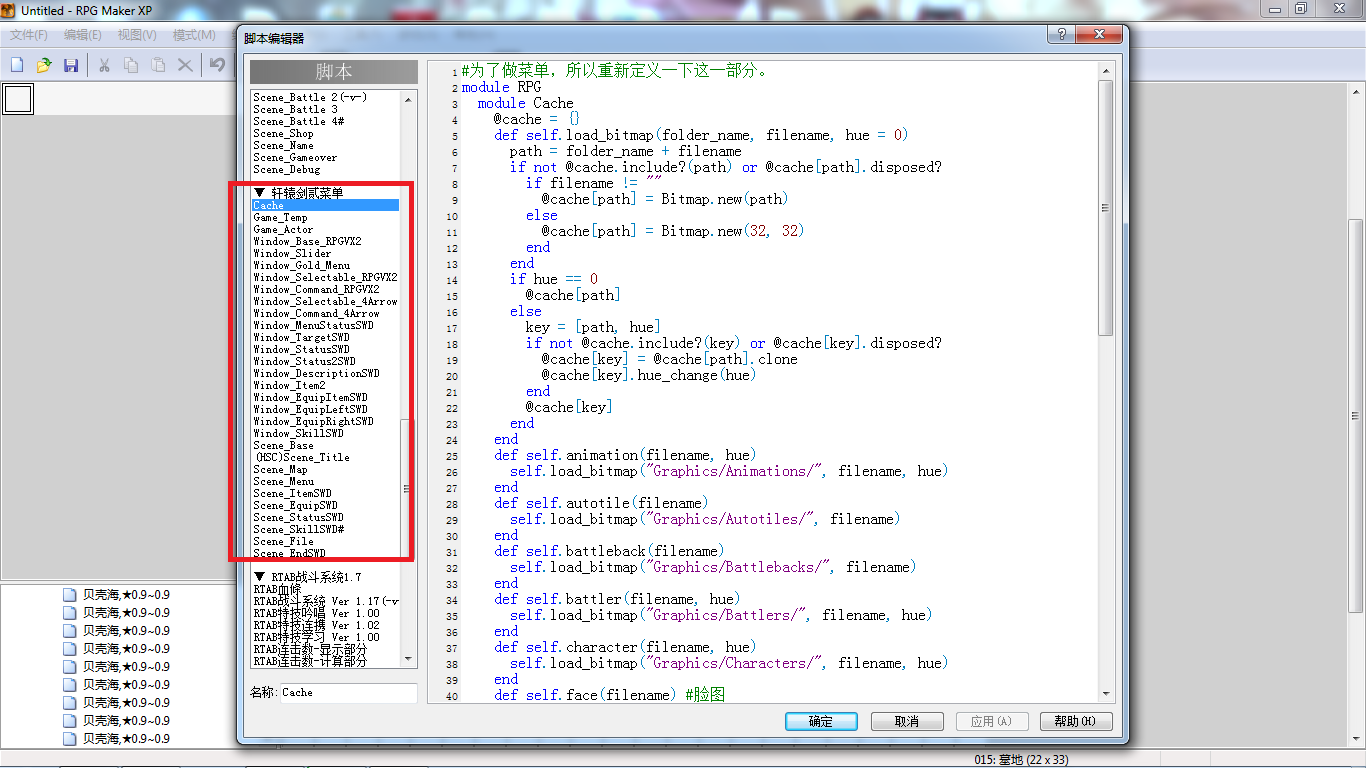The height and width of the screenshot is (768, 1366).
Task: Open a project using the folder icon
Action: click(x=44, y=65)
